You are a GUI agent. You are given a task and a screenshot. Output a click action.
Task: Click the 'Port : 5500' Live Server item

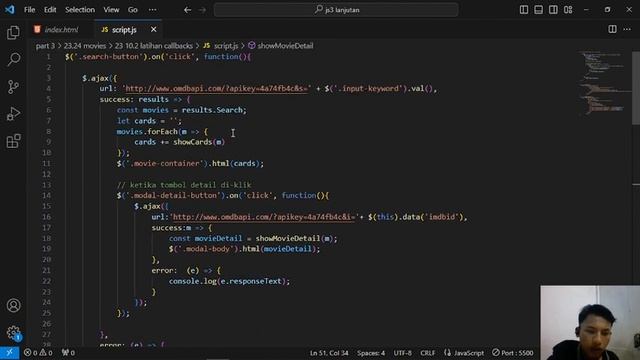(x=513, y=353)
